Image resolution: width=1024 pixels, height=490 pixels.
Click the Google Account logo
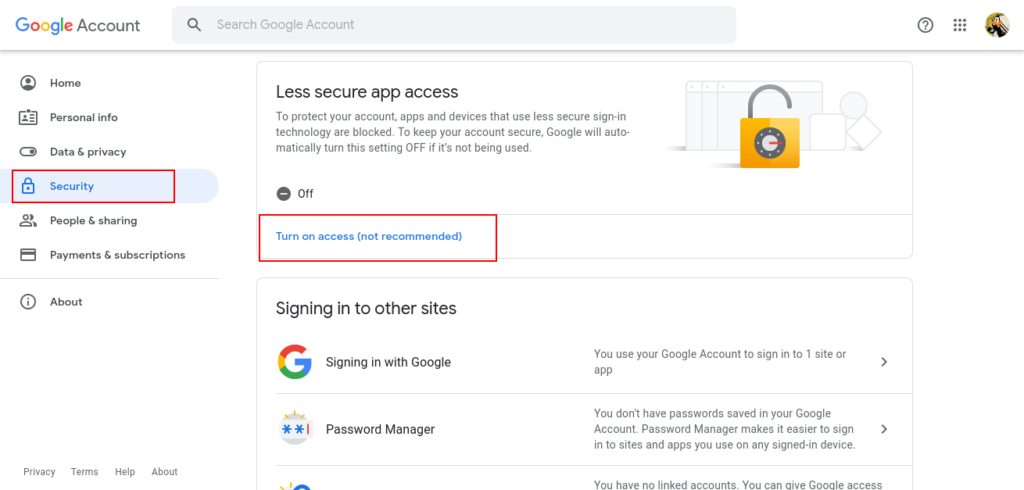tap(78, 25)
